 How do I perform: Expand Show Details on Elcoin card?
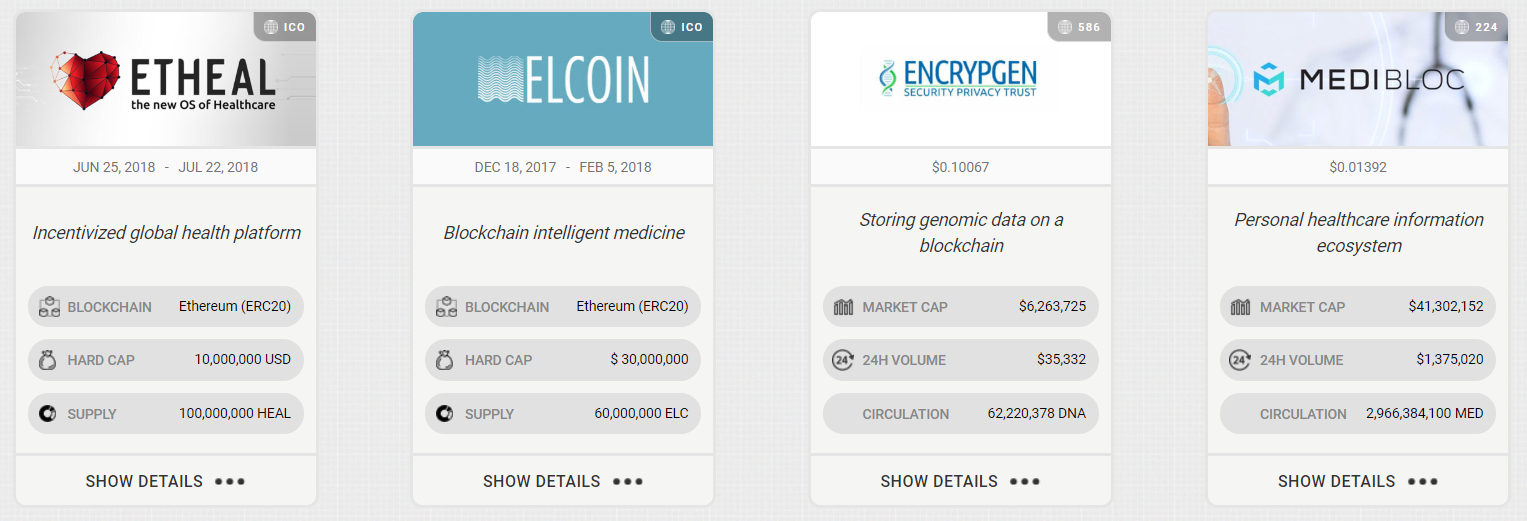(563, 481)
